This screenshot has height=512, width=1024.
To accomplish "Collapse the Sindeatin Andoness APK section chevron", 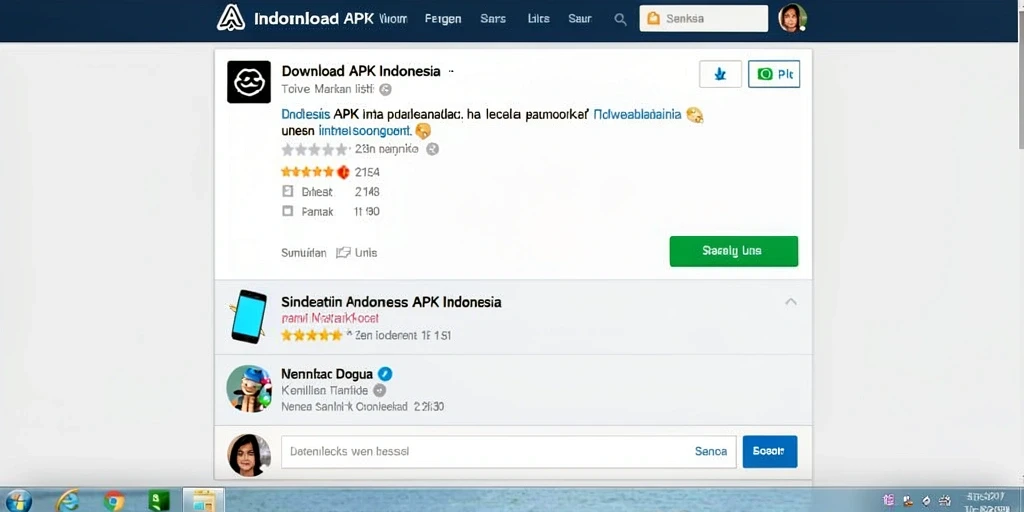I will click(791, 302).
